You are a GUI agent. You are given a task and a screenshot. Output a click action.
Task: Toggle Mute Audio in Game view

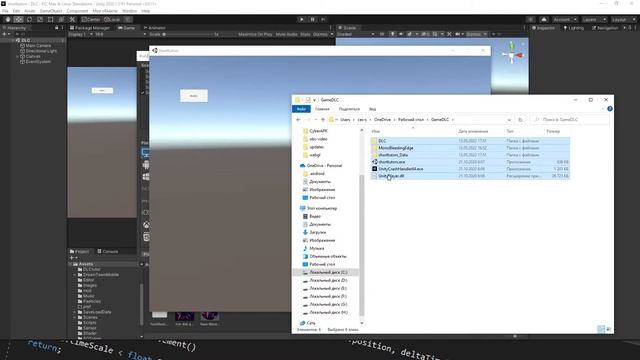pos(287,34)
